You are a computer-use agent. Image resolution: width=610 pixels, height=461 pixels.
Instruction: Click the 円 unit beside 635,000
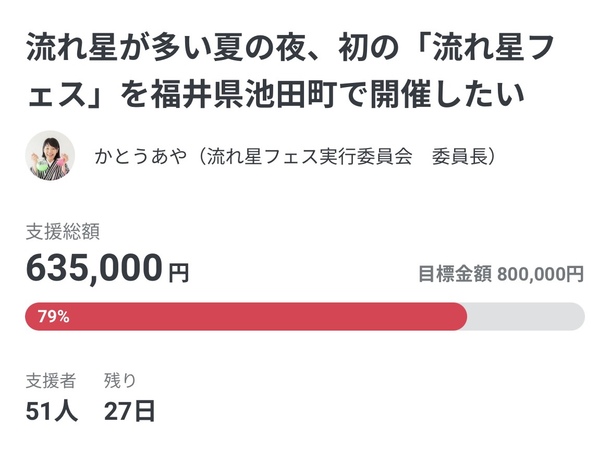178,272
